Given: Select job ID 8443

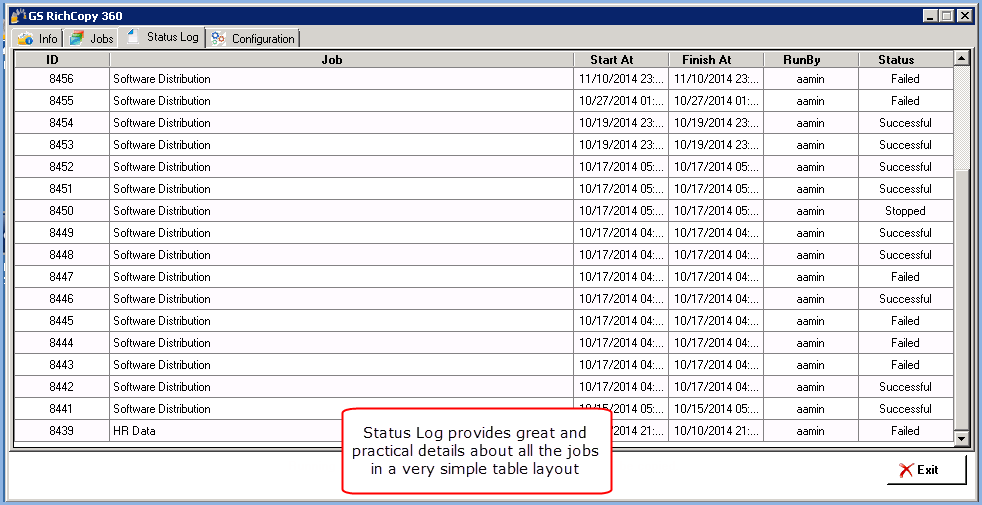Looking at the screenshot, I should pyautogui.click(x=61, y=365).
